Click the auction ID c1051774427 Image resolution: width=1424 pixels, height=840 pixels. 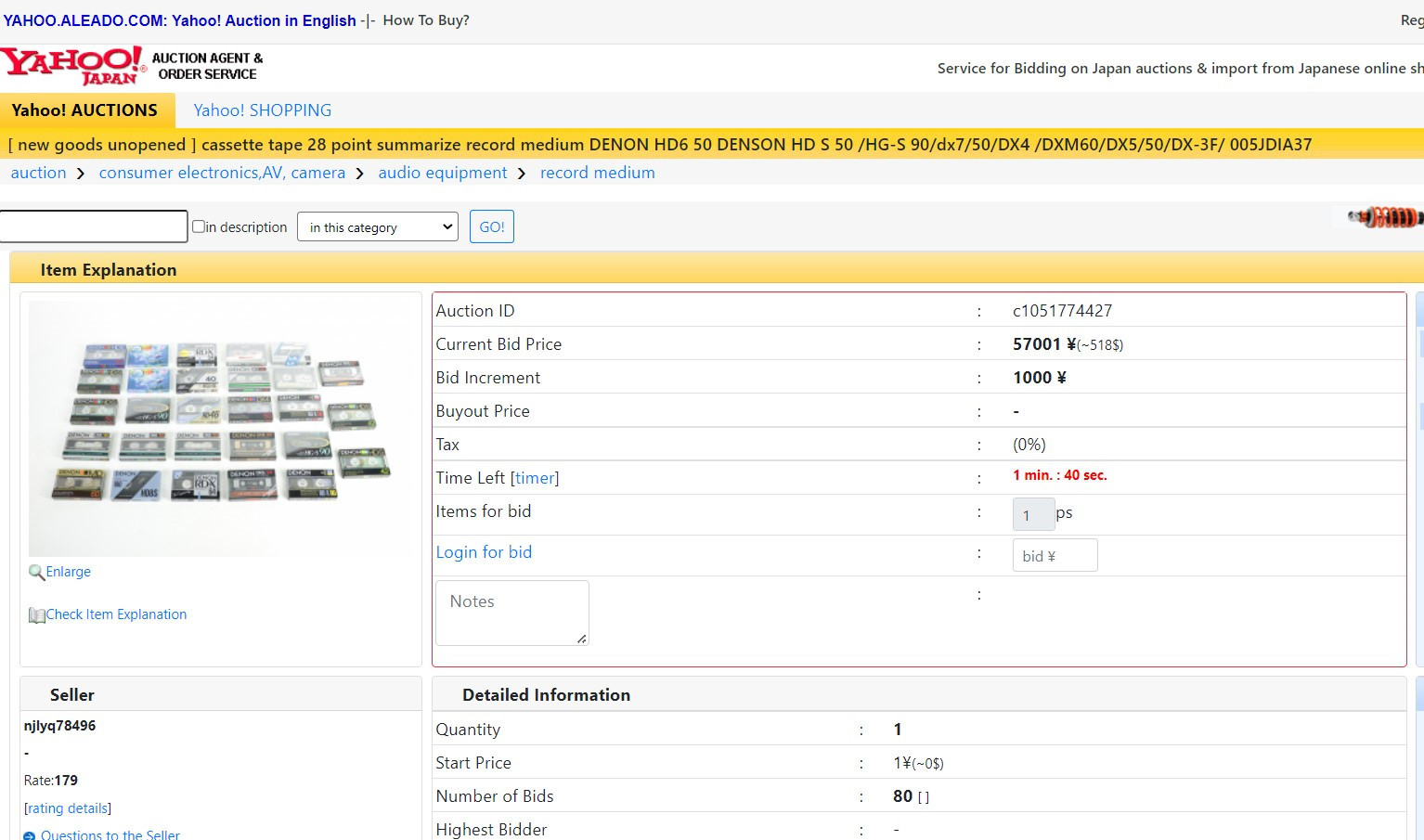(x=1062, y=311)
